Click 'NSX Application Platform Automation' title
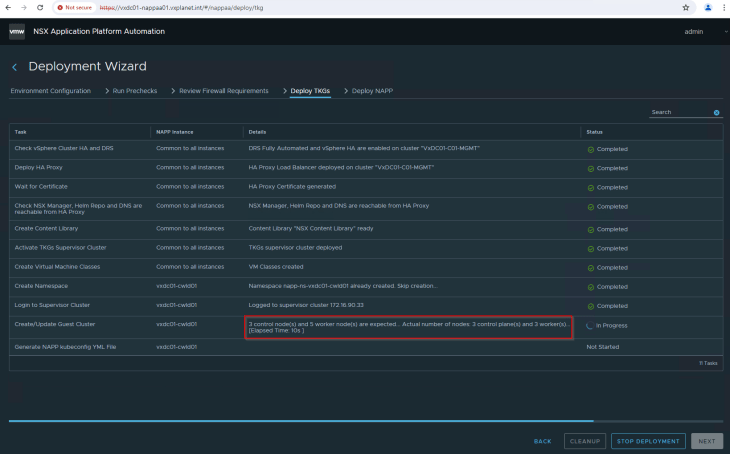The width and height of the screenshot is (730, 454). (99, 31)
